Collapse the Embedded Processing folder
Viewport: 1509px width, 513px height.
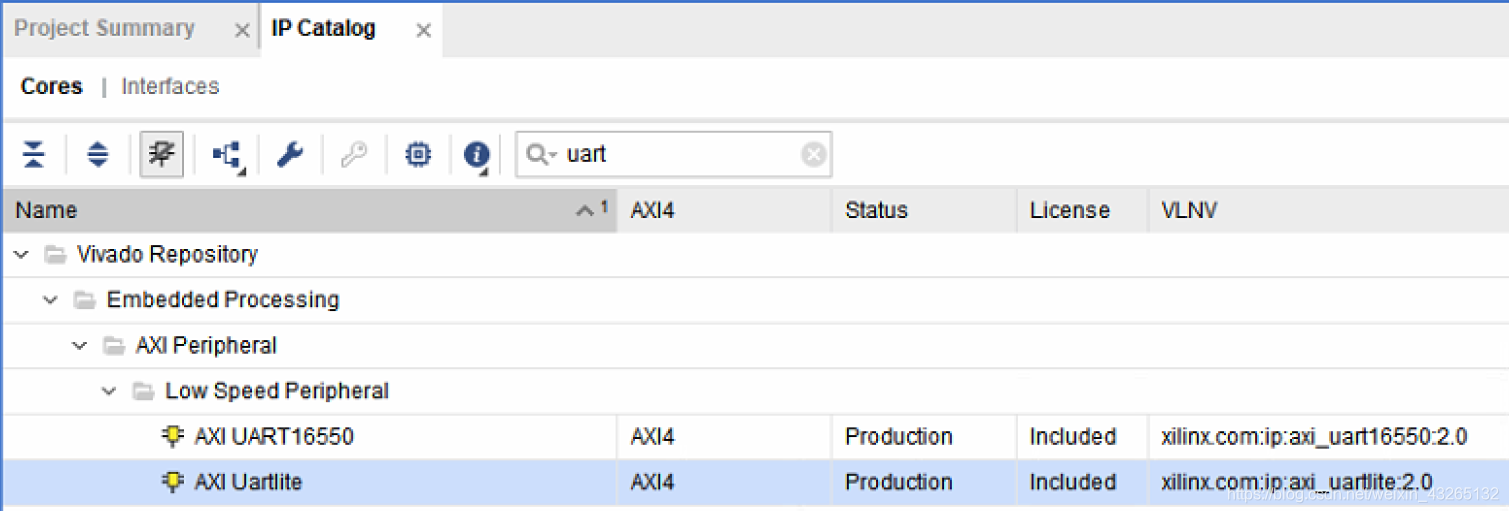pyautogui.click(x=50, y=300)
